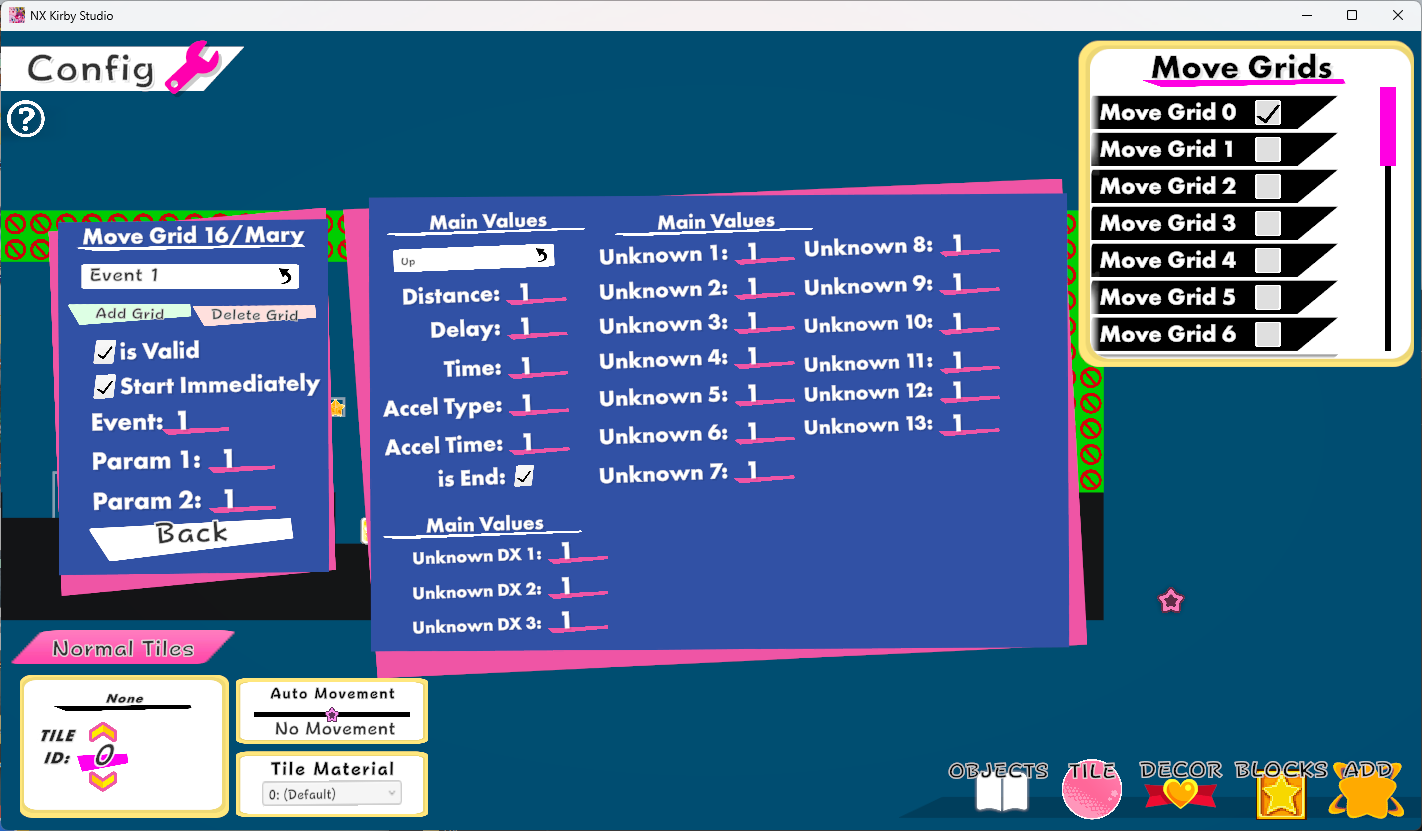Click the NX Kirby Studio app icon
The width and height of the screenshot is (1422, 831).
[17, 15]
